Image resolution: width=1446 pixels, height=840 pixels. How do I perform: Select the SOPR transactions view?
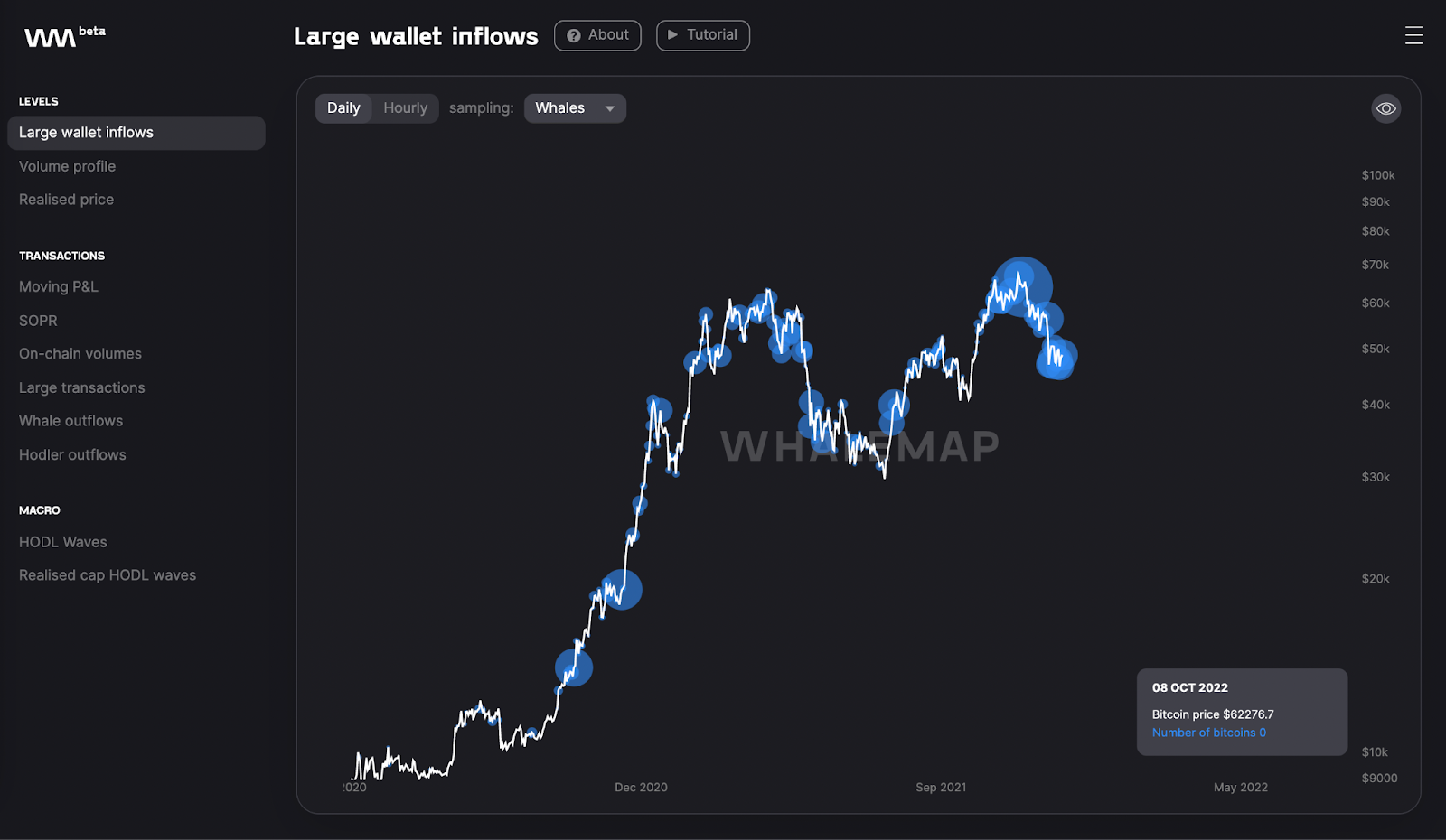pos(38,320)
